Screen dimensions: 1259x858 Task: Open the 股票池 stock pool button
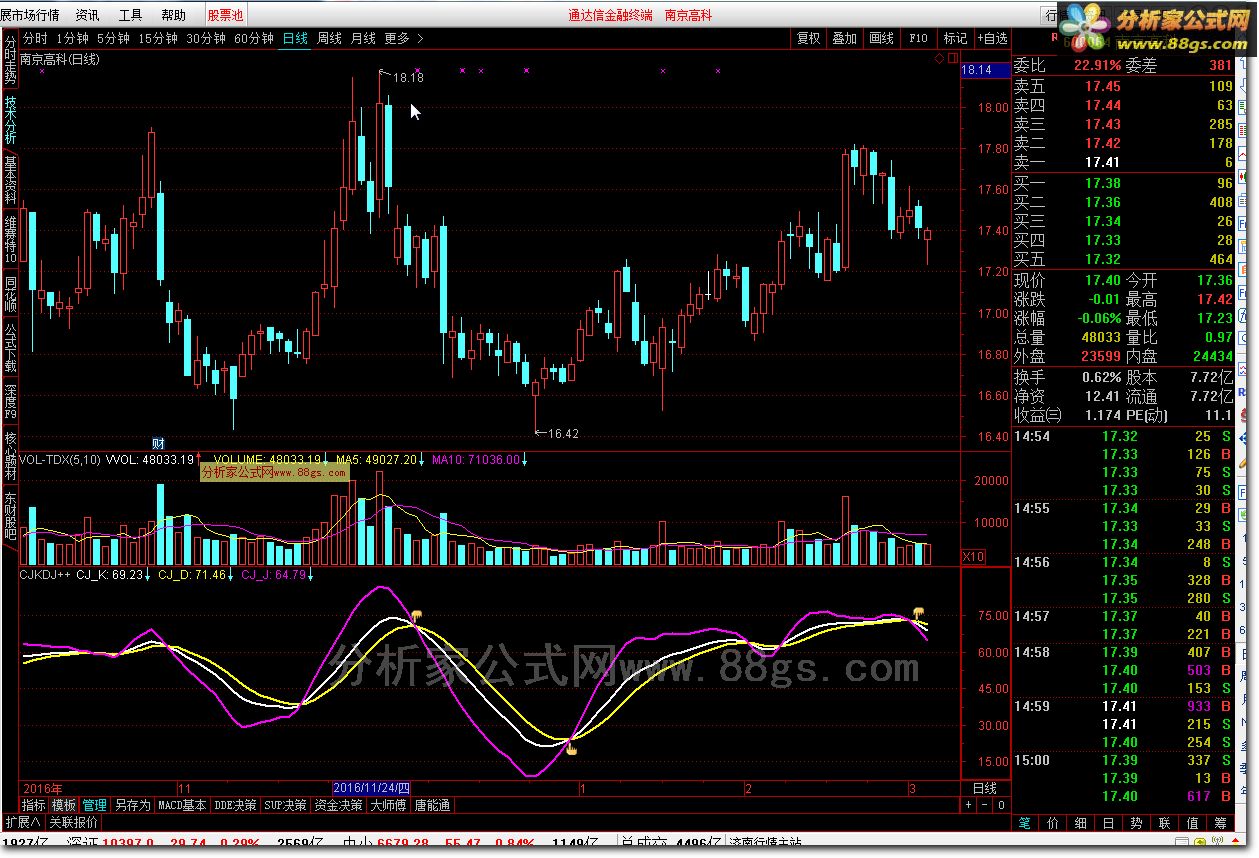225,15
